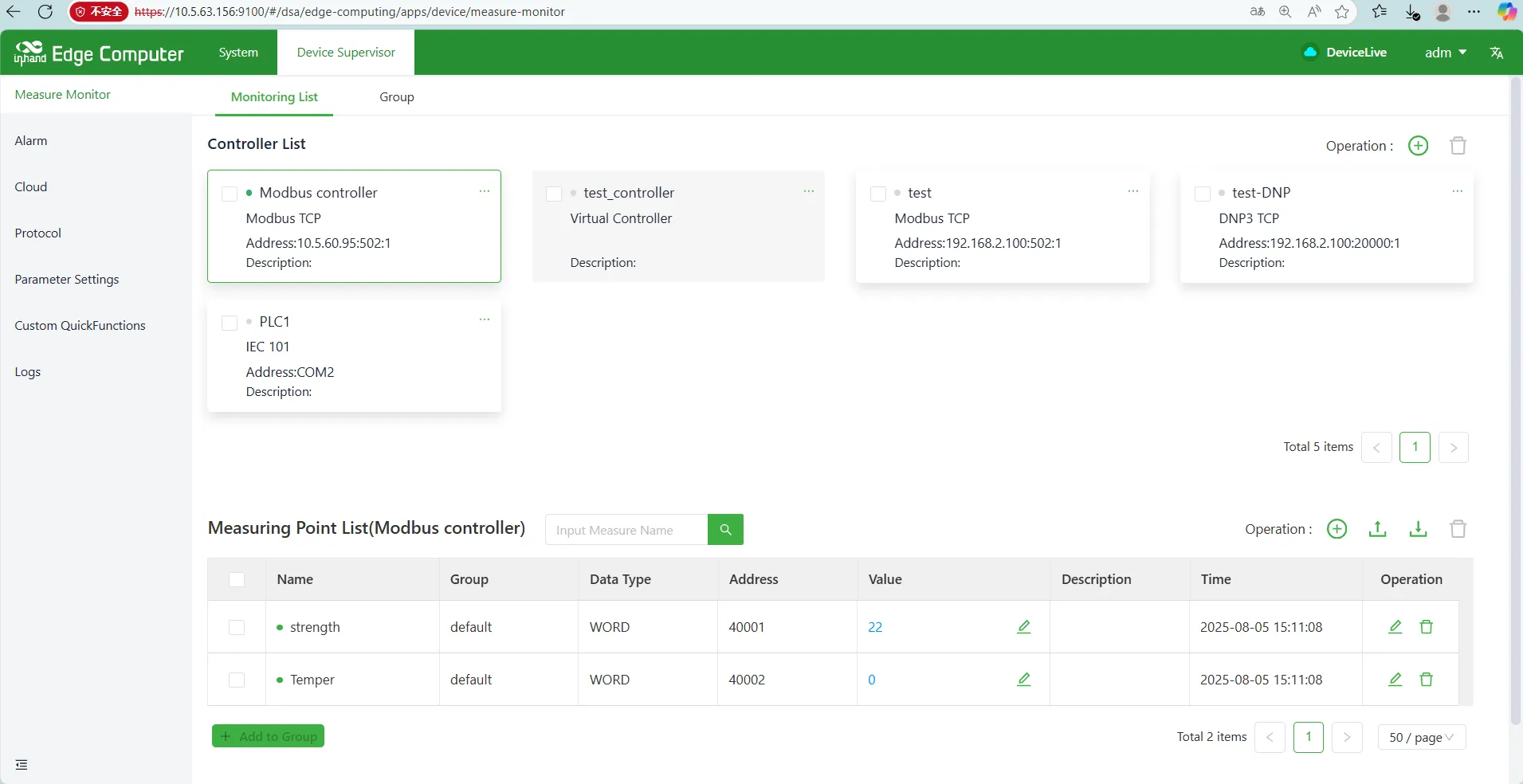Go back in the browser
The width and height of the screenshot is (1523, 784).
[14, 12]
